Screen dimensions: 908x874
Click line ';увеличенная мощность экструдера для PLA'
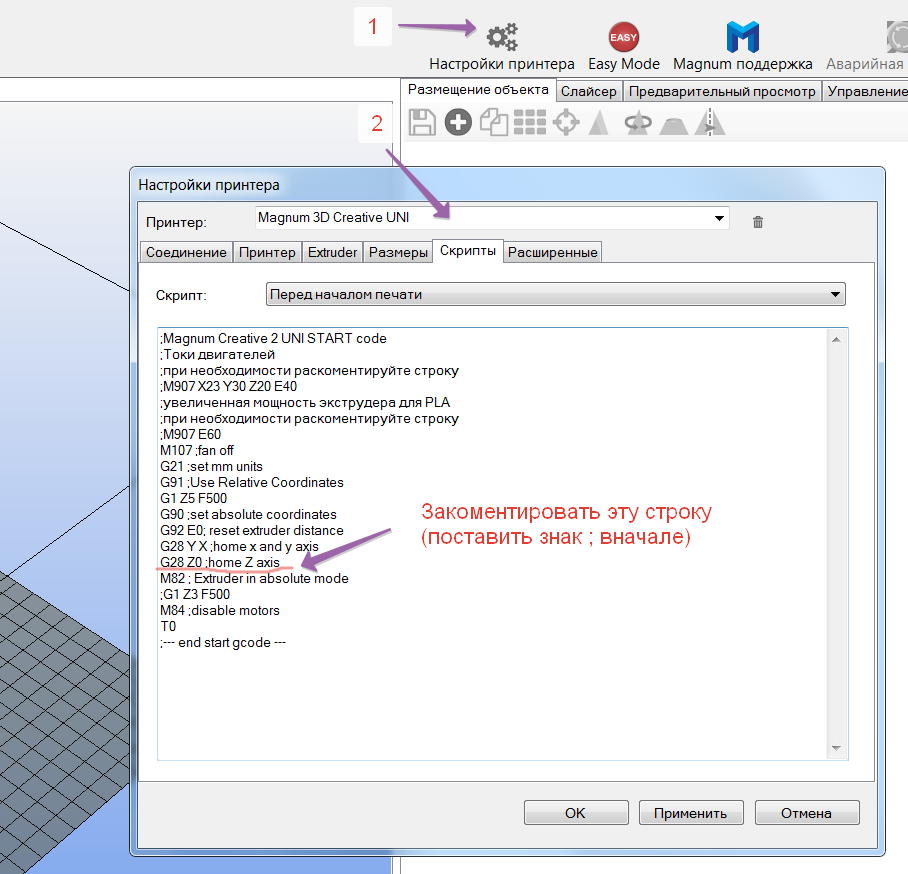pyautogui.click(x=305, y=403)
